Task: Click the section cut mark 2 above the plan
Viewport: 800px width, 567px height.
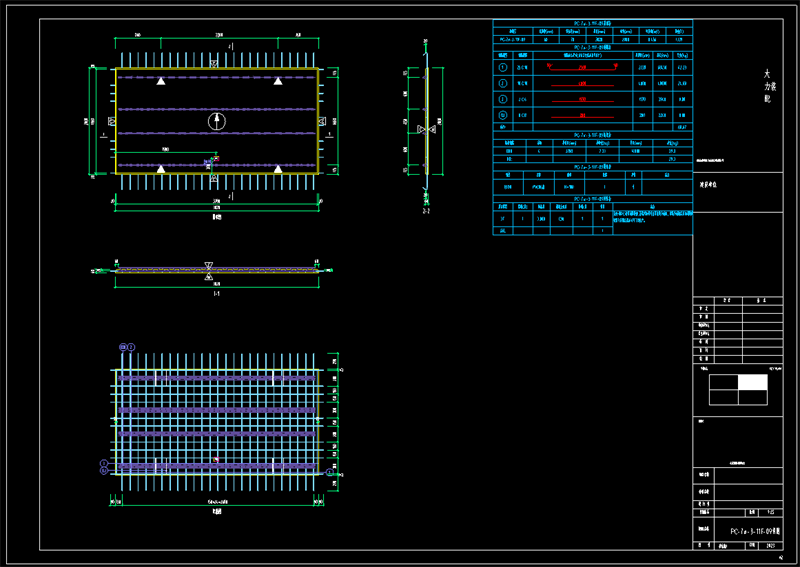Action: (x=231, y=46)
